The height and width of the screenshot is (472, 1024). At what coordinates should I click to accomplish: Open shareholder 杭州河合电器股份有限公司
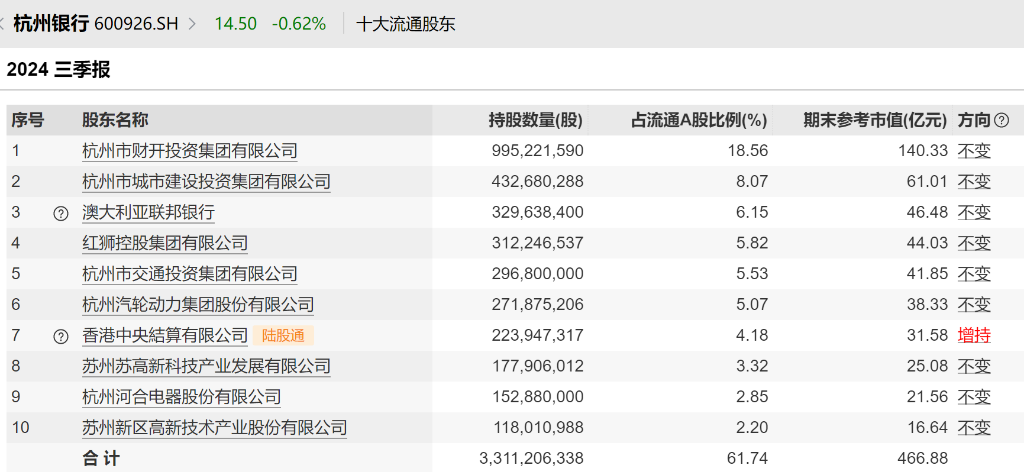182,397
